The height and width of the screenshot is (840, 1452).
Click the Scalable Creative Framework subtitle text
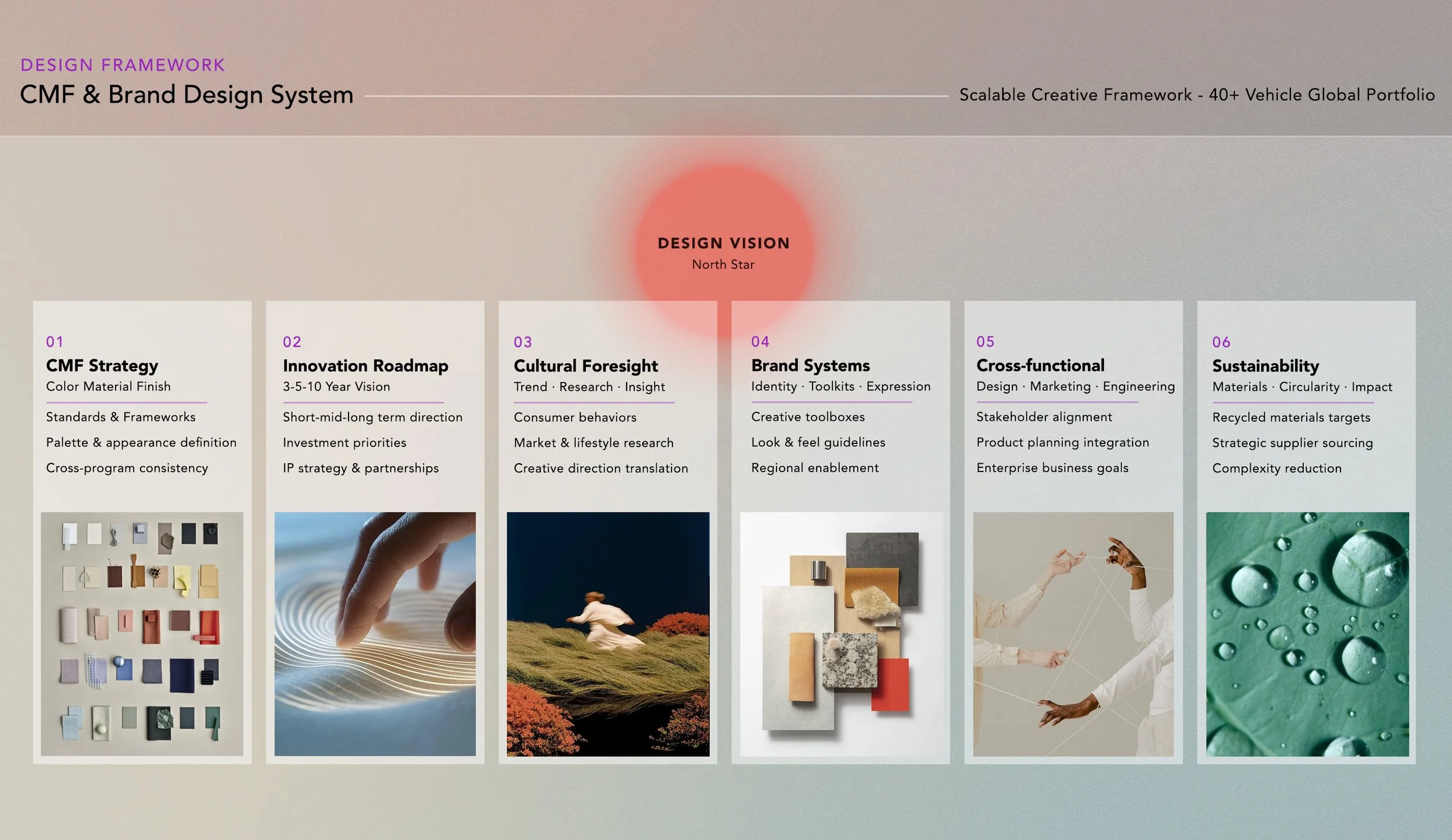(1196, 95)
